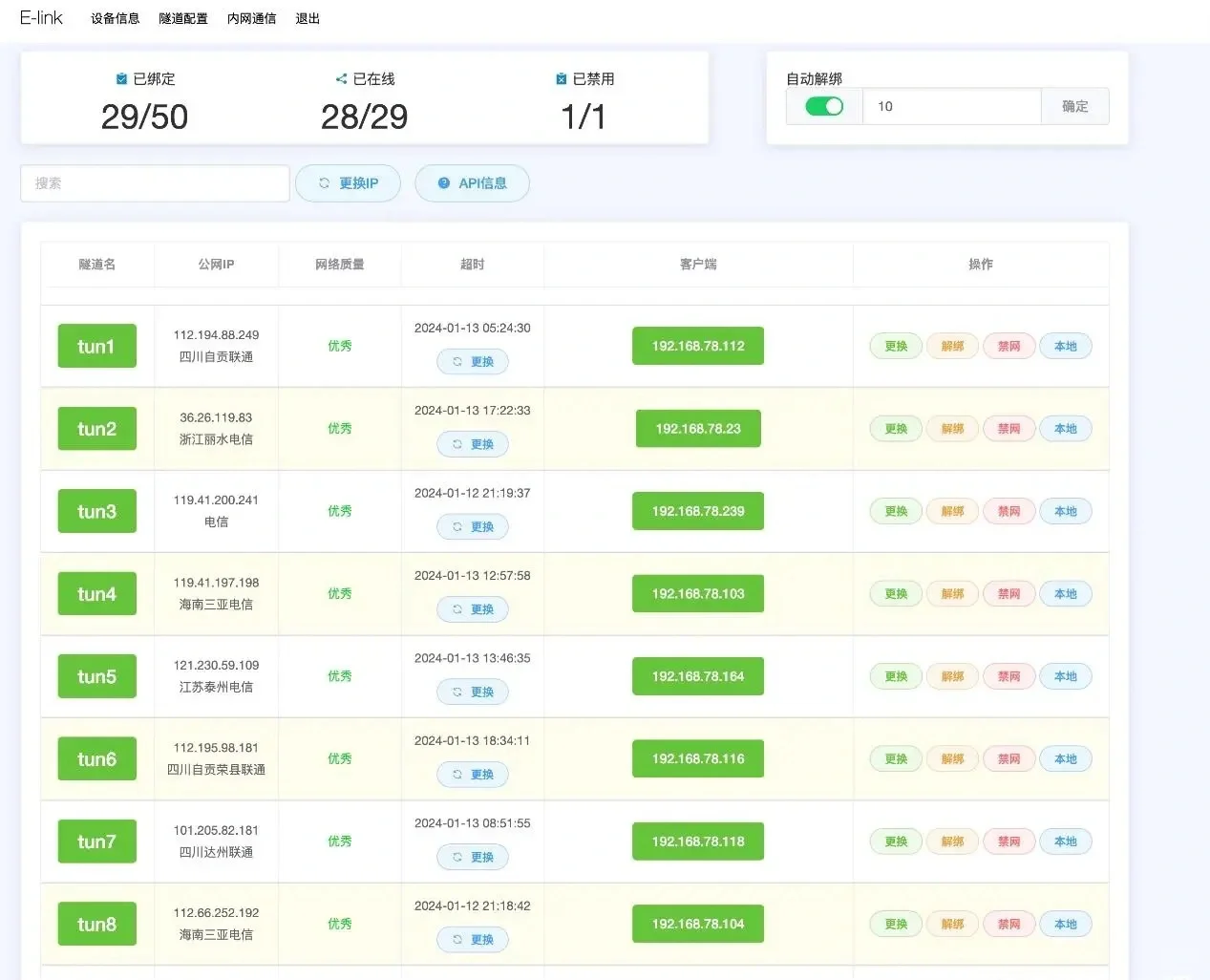Click 退出 to log out
This screenshot has width=1210, height=980.
308,18
